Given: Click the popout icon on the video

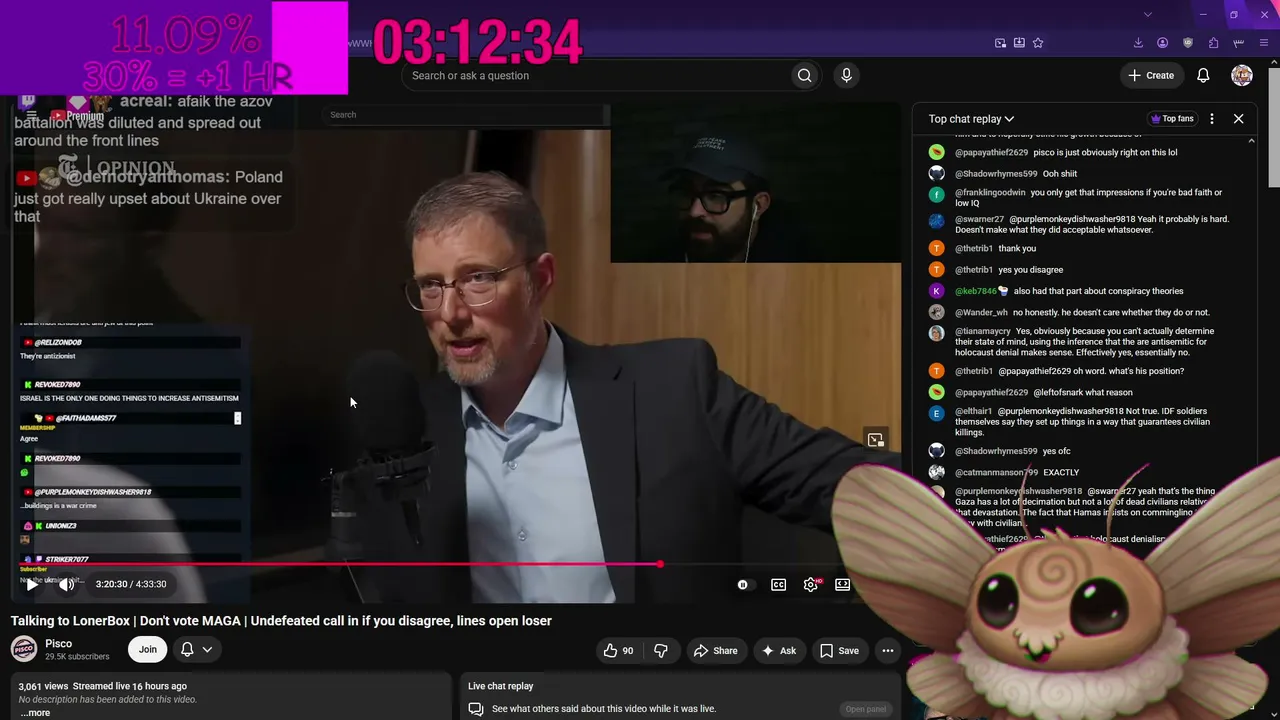Looking at the screenshot, I should coord(876,440).
